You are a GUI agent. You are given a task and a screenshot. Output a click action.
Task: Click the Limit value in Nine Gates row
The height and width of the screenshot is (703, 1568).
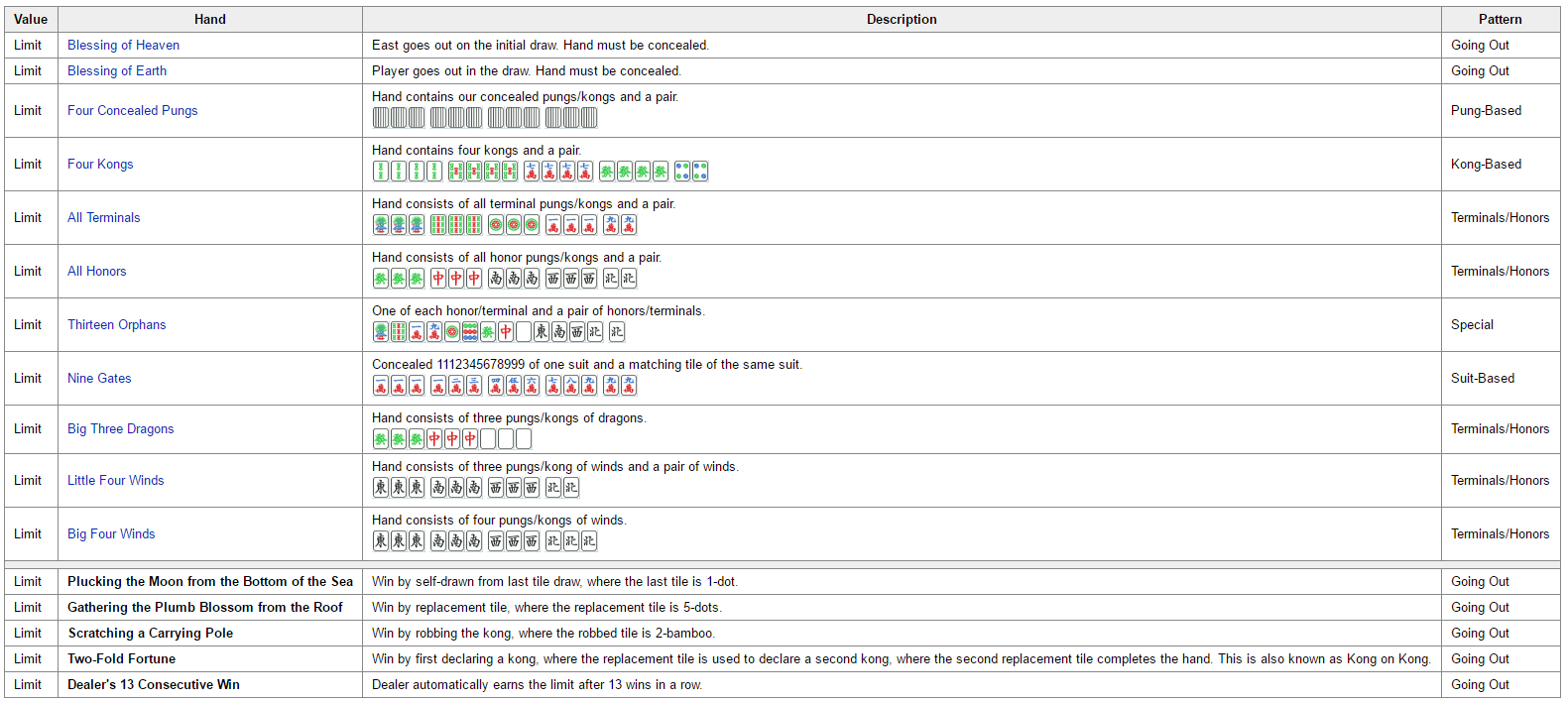point(28,378)
